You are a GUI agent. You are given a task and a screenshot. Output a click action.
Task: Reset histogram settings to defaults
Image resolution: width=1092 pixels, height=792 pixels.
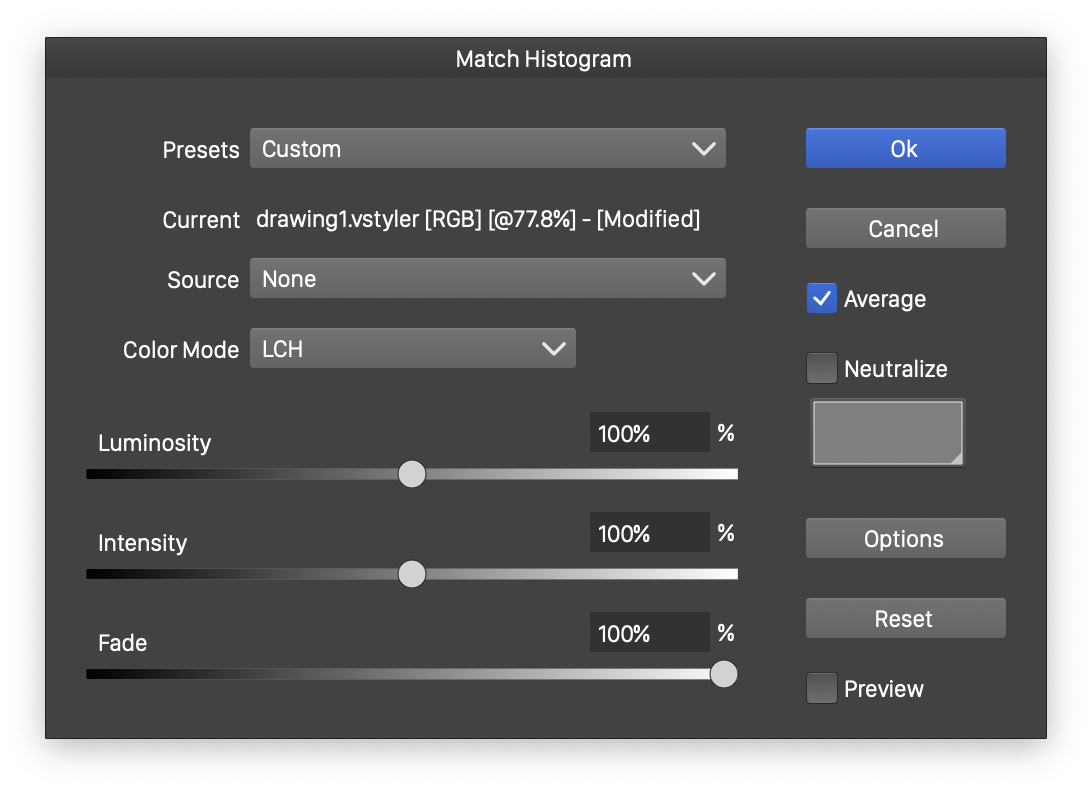tap(905, 619)
